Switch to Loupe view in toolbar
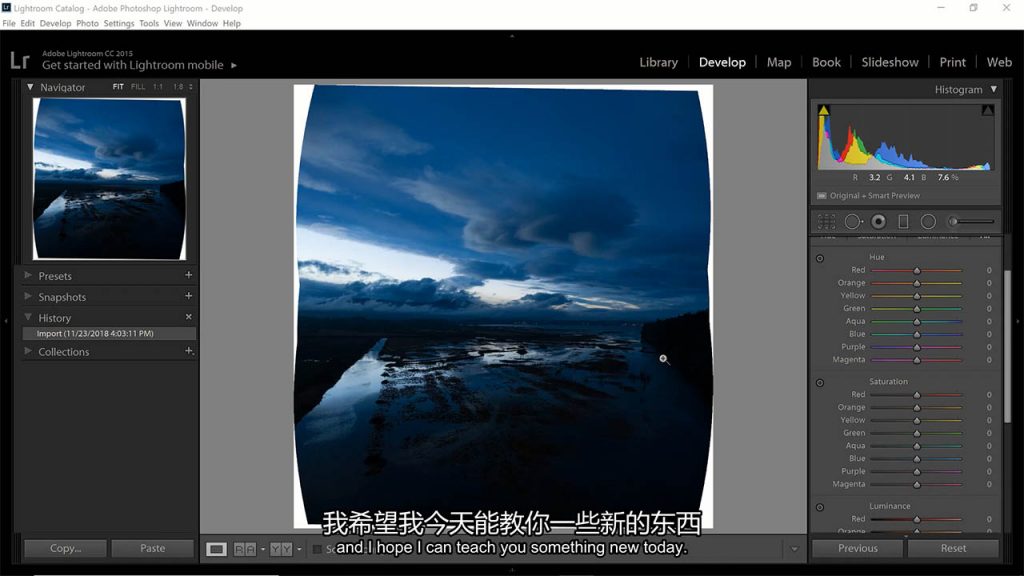The width and height of the screenshot is (1024, 576). click(216, 549)
